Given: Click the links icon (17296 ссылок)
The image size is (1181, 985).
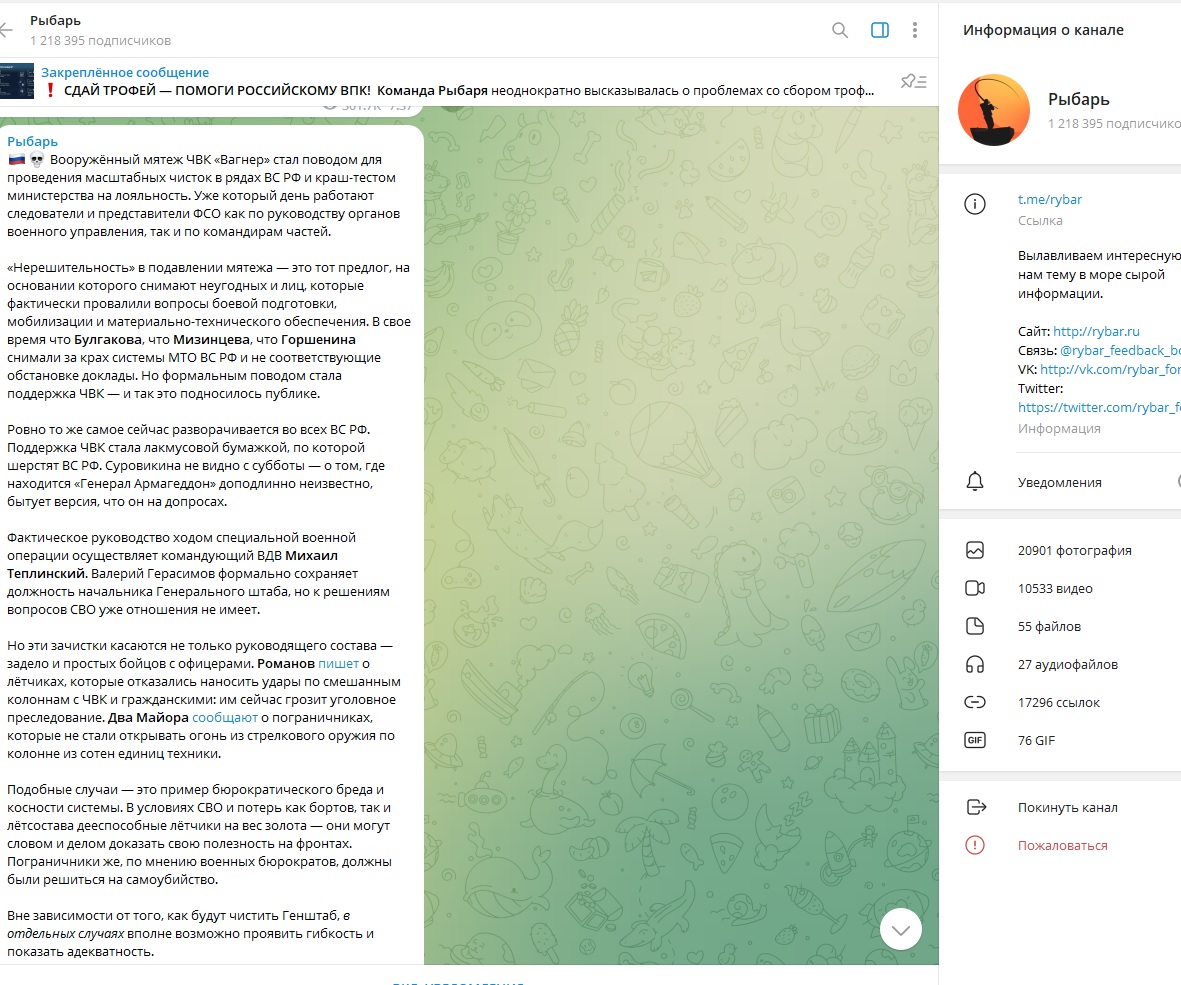Looking at the screenshot, I should 975,702.
